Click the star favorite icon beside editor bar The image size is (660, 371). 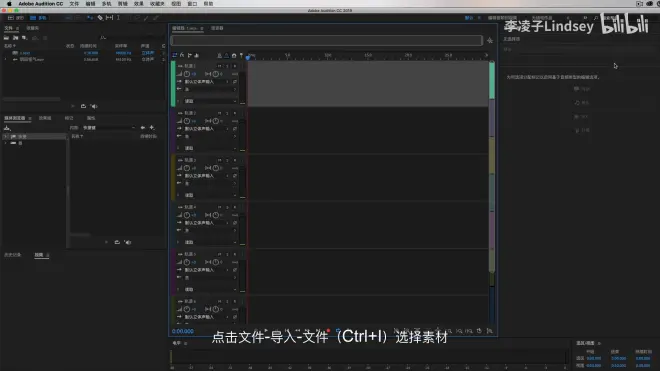click(x=490, y=41)
